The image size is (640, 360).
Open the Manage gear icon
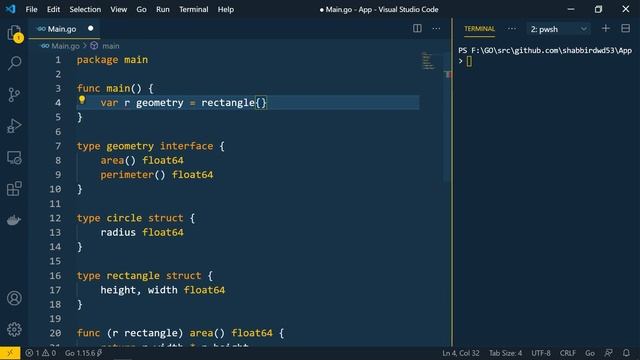pos(14,329)
